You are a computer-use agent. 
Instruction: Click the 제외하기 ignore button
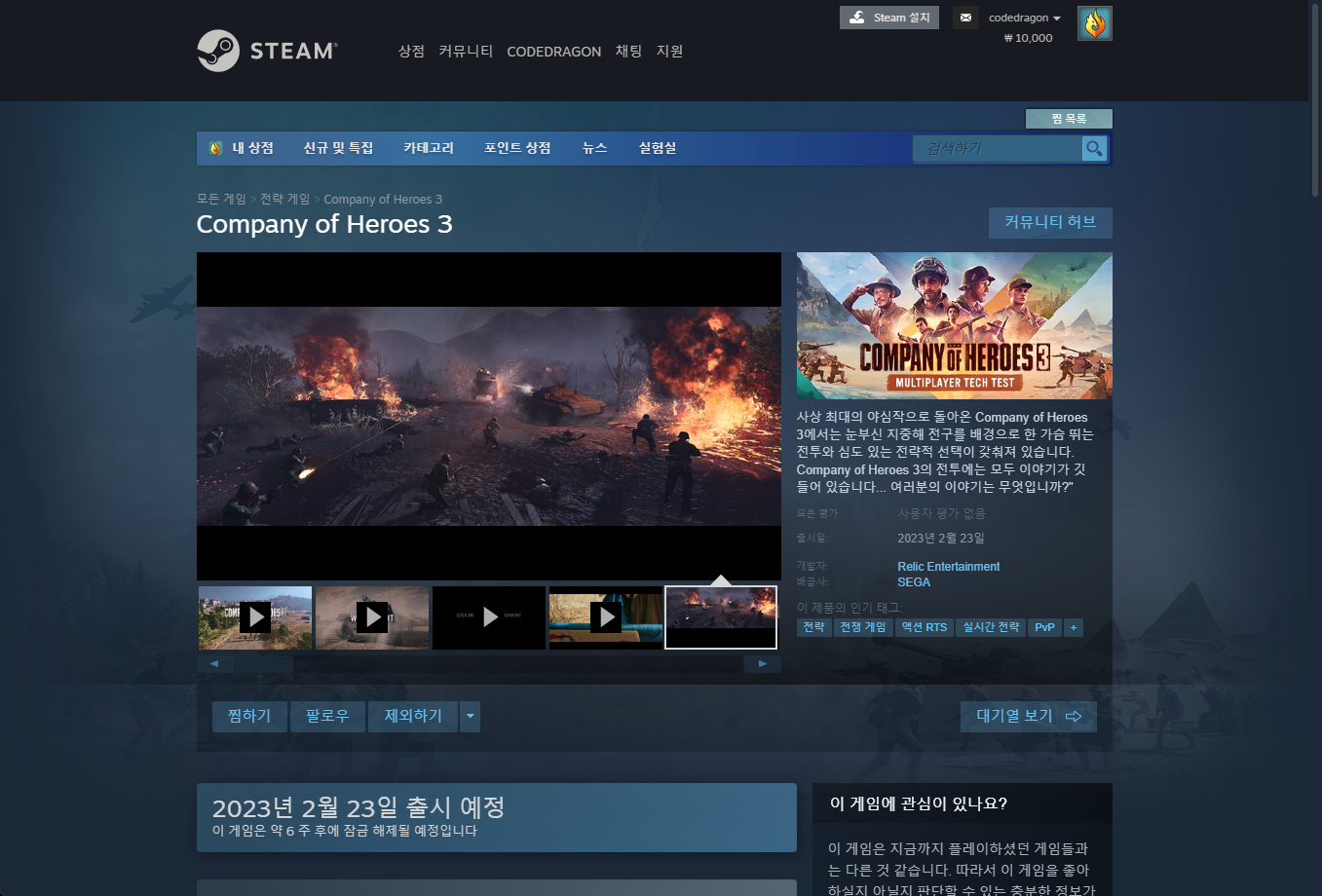point(413,717)
